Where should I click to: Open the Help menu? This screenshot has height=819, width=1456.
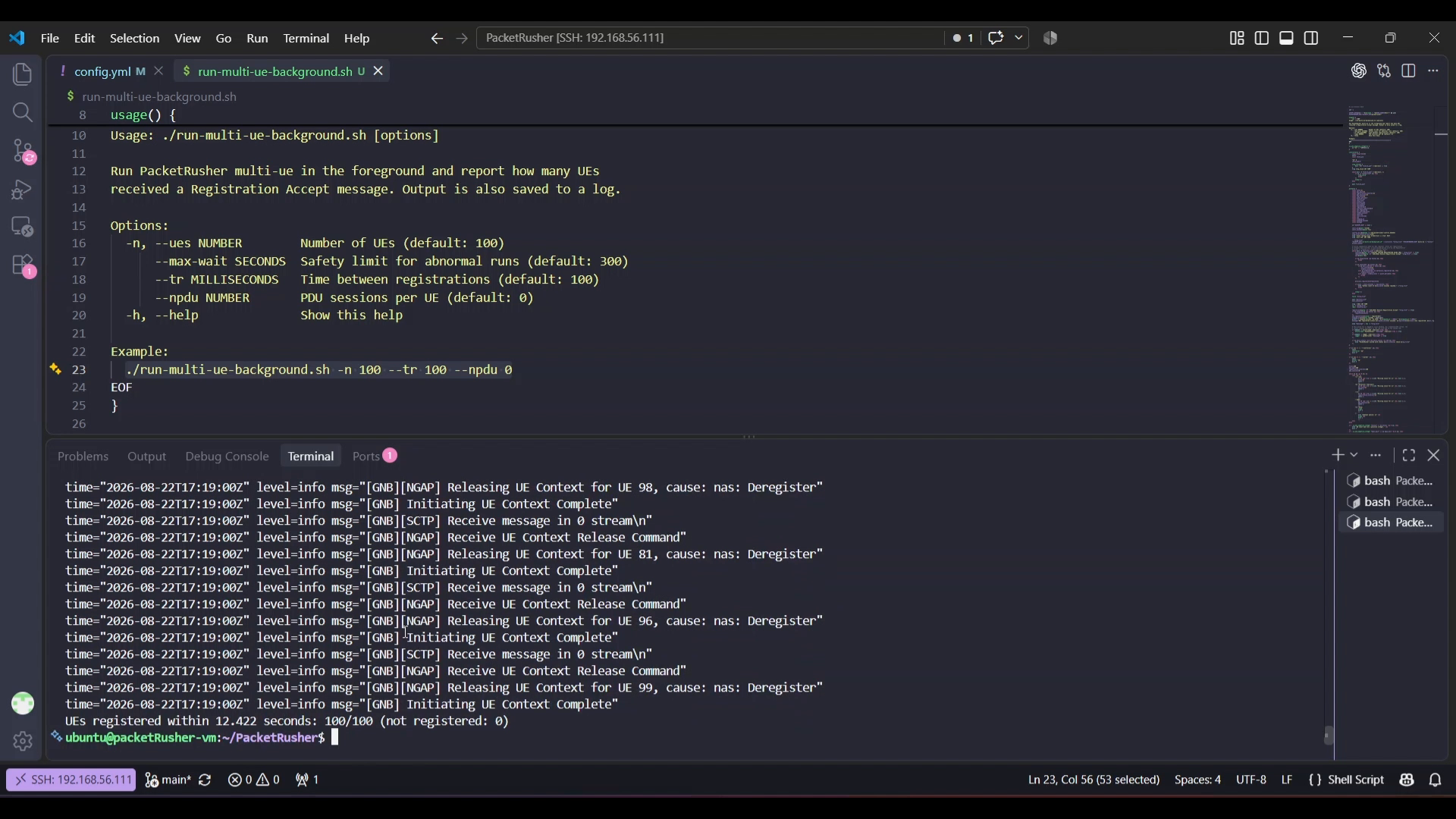(x=356, y=38)
